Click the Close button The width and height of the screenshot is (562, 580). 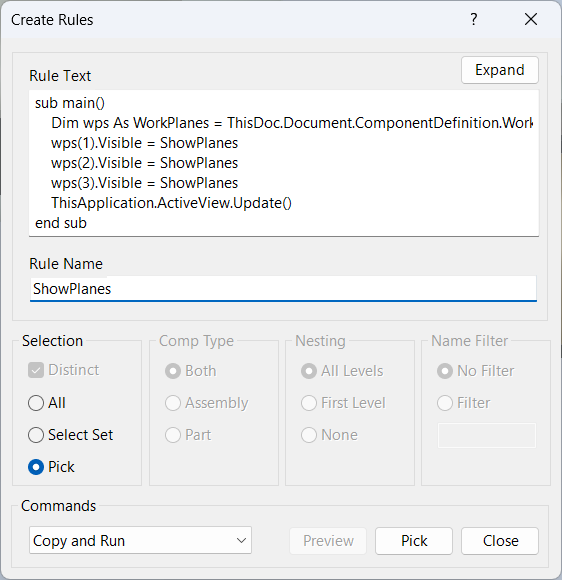point(500,541)
